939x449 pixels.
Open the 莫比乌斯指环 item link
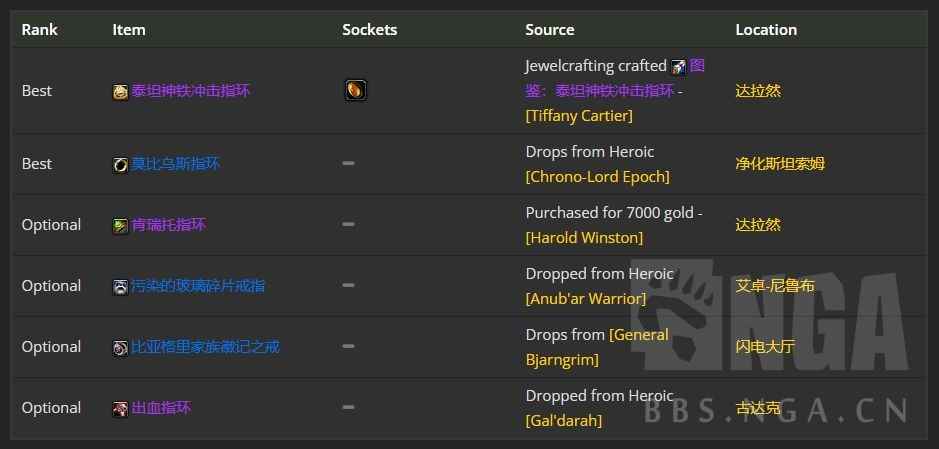[x=175, y=164]
